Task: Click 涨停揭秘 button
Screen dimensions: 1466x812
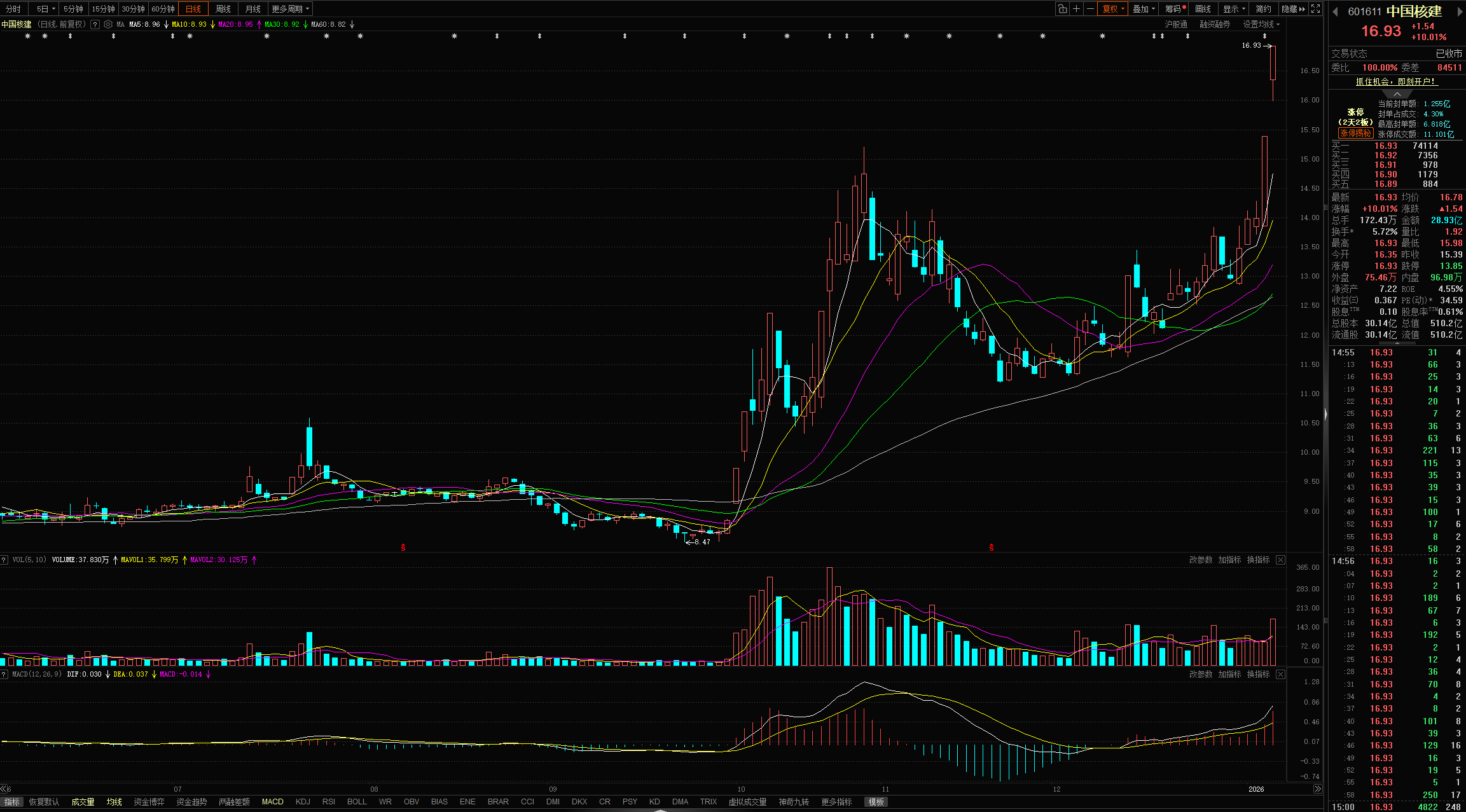Action: pos(1355,134)
